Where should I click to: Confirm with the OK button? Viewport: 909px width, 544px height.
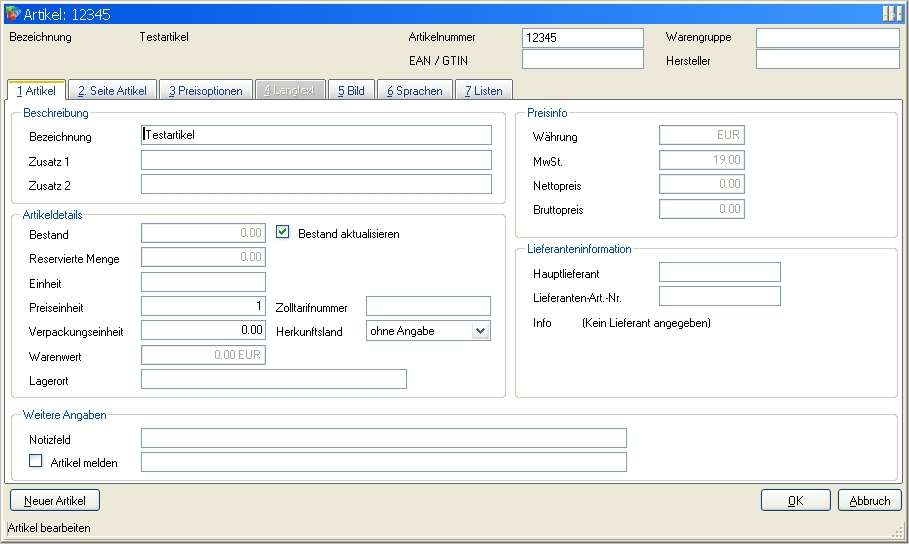795,500
